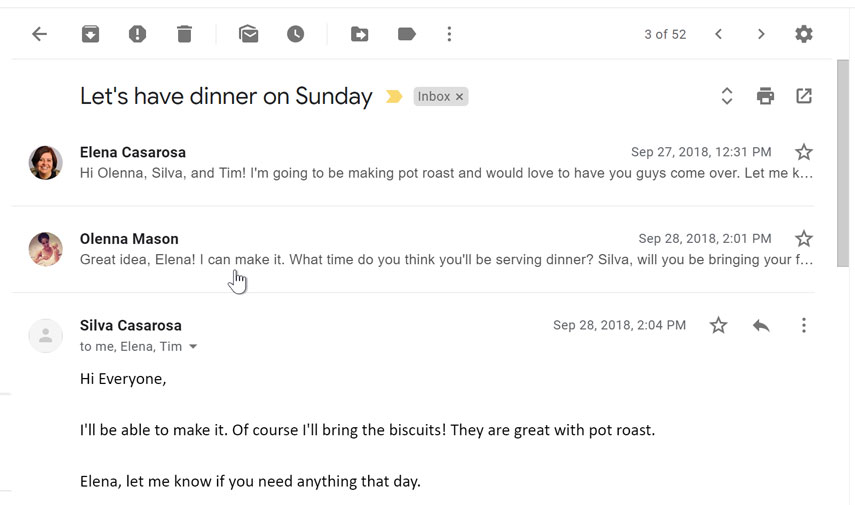Toggle the yellow importance marker

click(x=394, y=97)
